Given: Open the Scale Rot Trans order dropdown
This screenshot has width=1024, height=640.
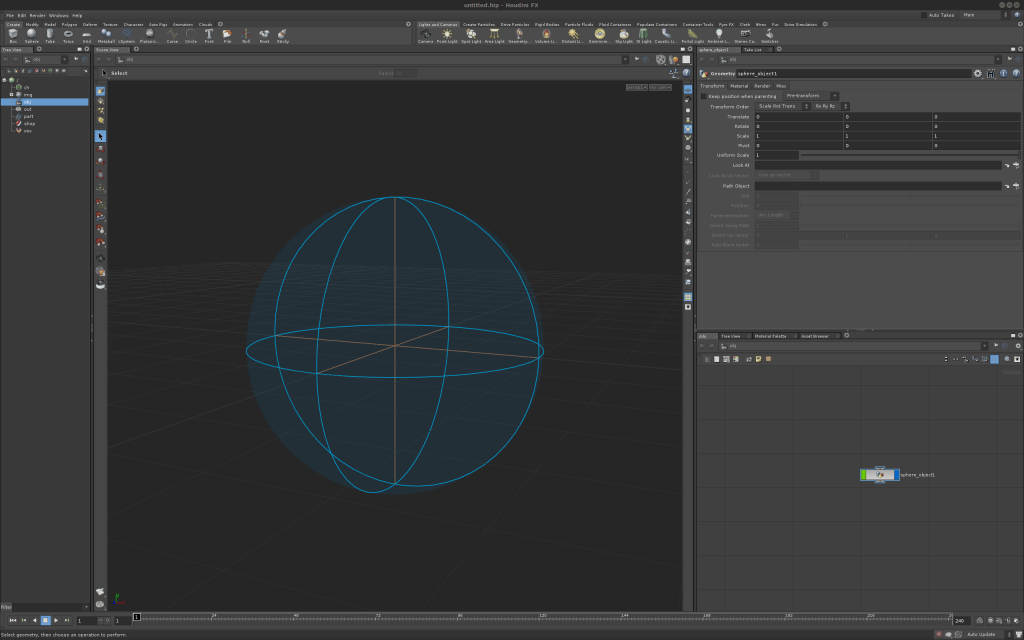Looking at the screenshot, I should point(781,106).
